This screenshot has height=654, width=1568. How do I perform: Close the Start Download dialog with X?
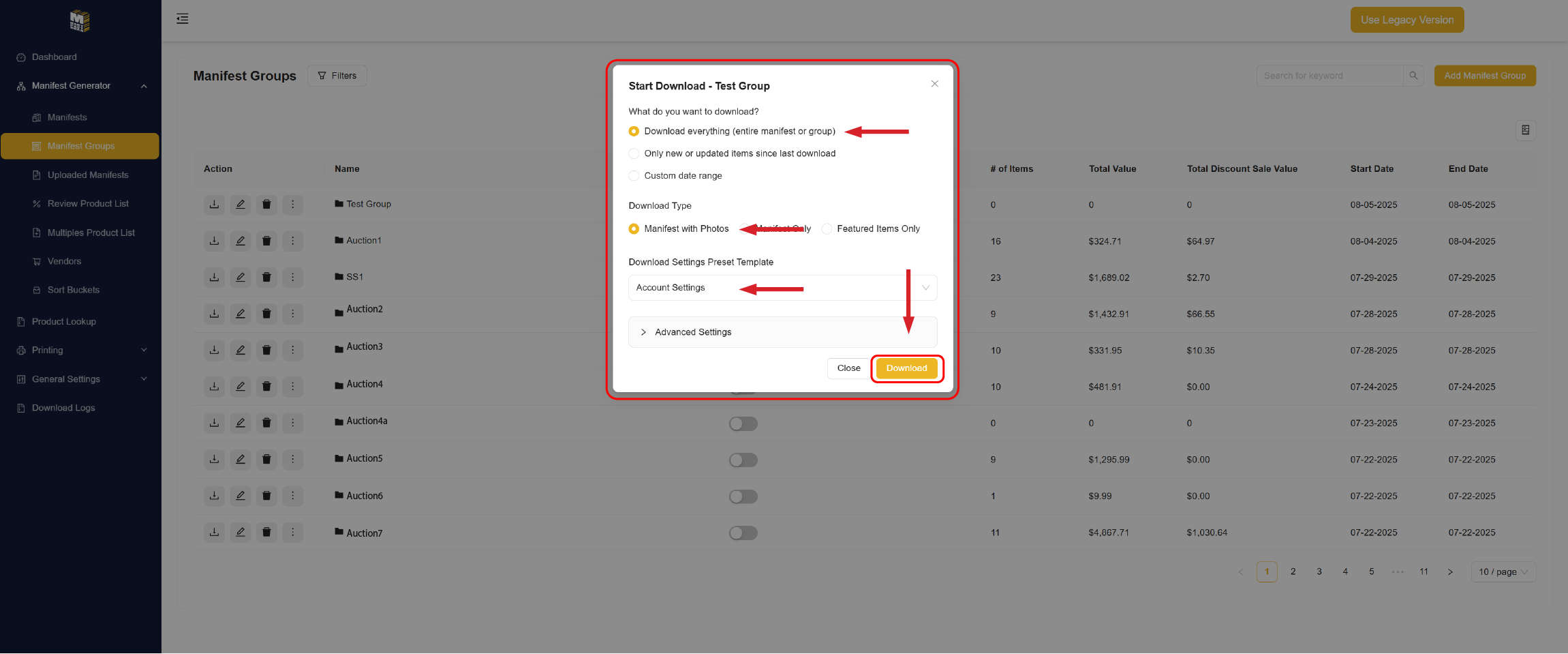coord(934,84)
